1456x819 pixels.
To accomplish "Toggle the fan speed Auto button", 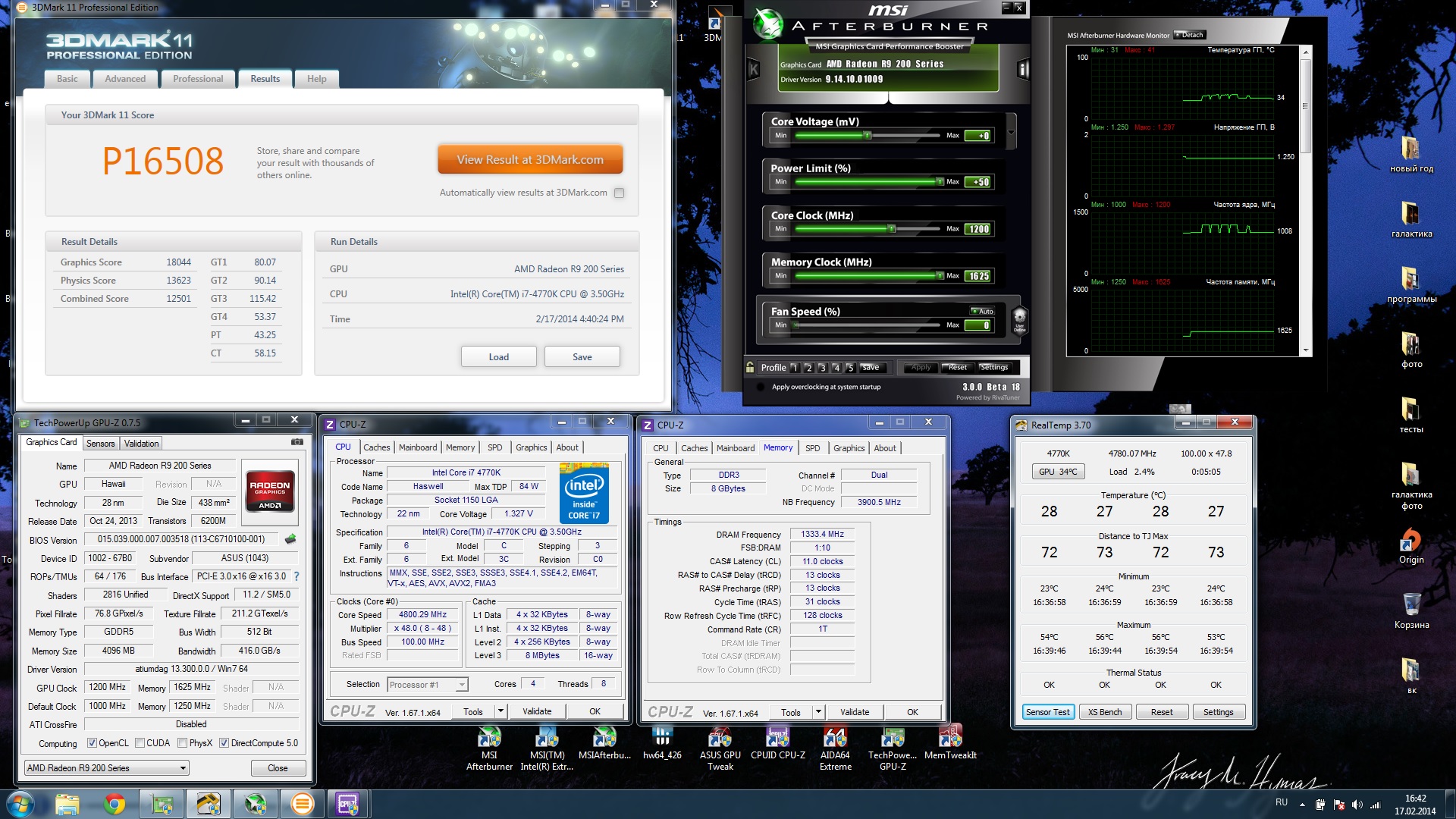I will coord(982,311).
